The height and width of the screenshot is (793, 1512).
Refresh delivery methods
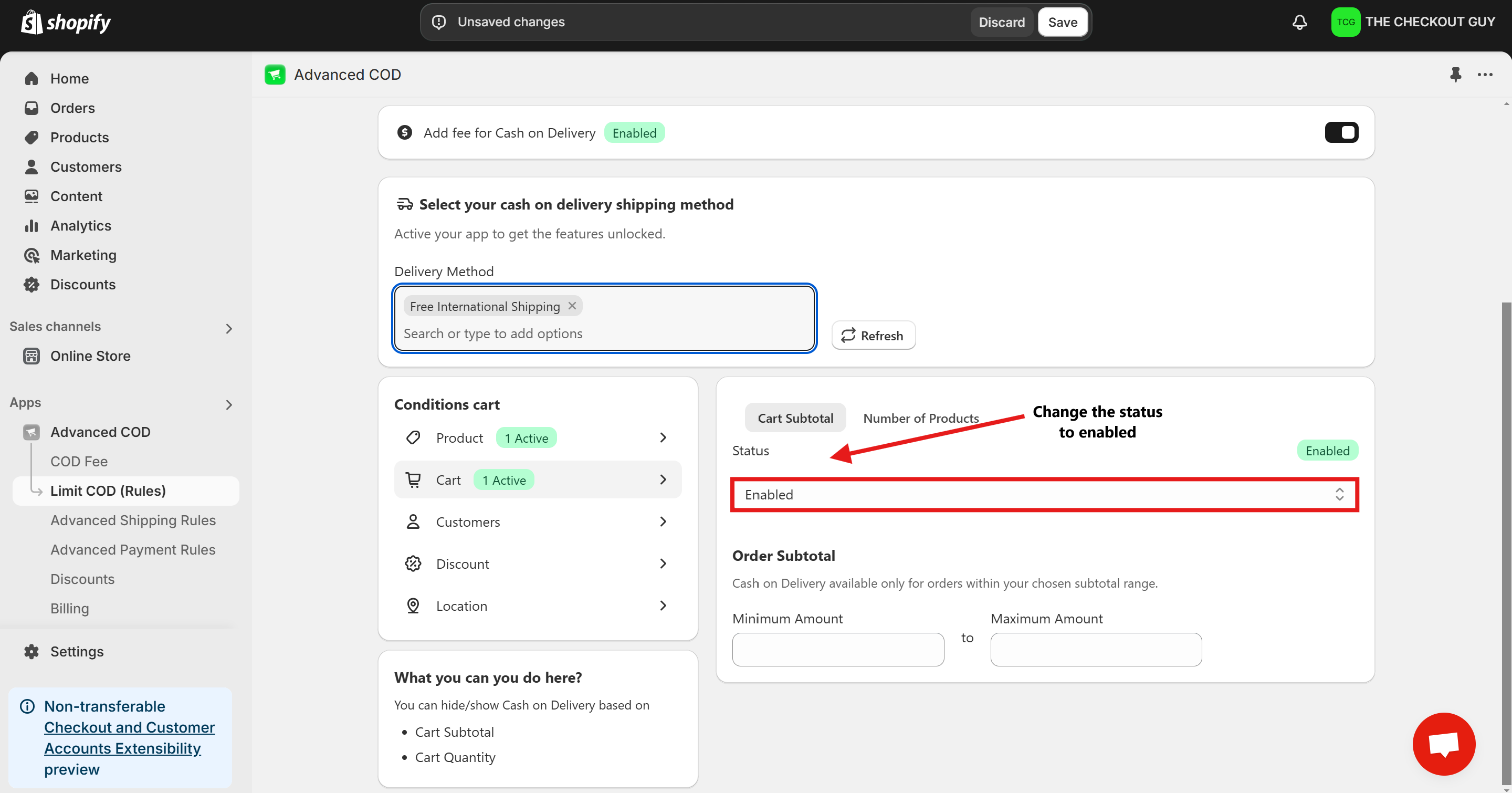874,335
